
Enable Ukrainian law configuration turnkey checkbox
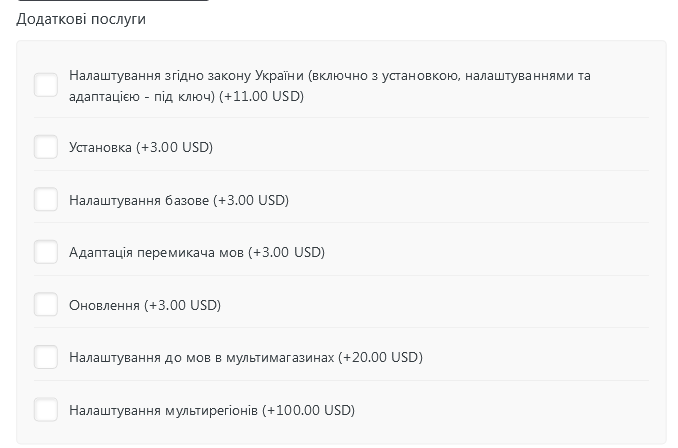46,85
